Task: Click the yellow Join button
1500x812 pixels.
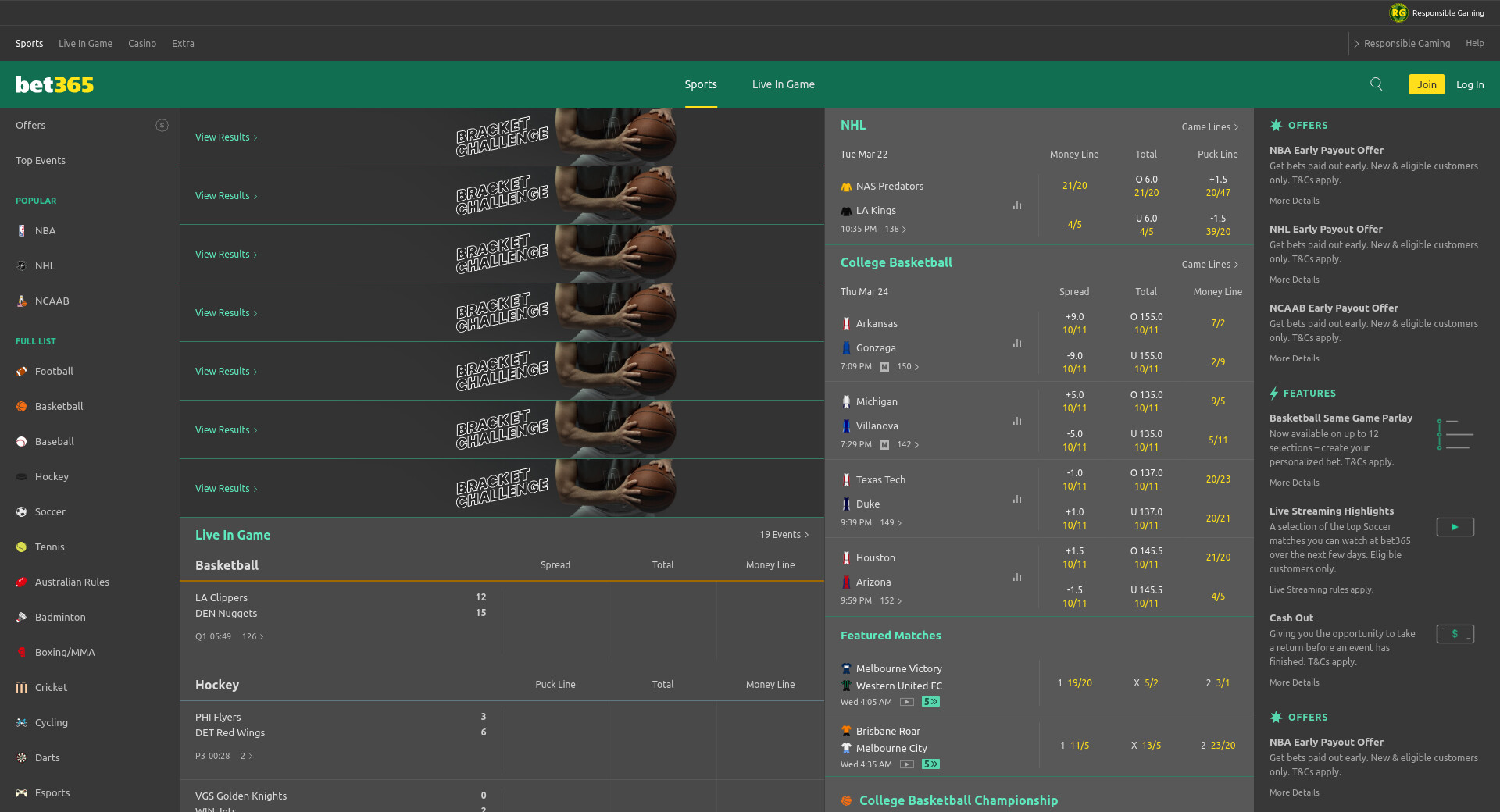Action: coord(1426,84)
